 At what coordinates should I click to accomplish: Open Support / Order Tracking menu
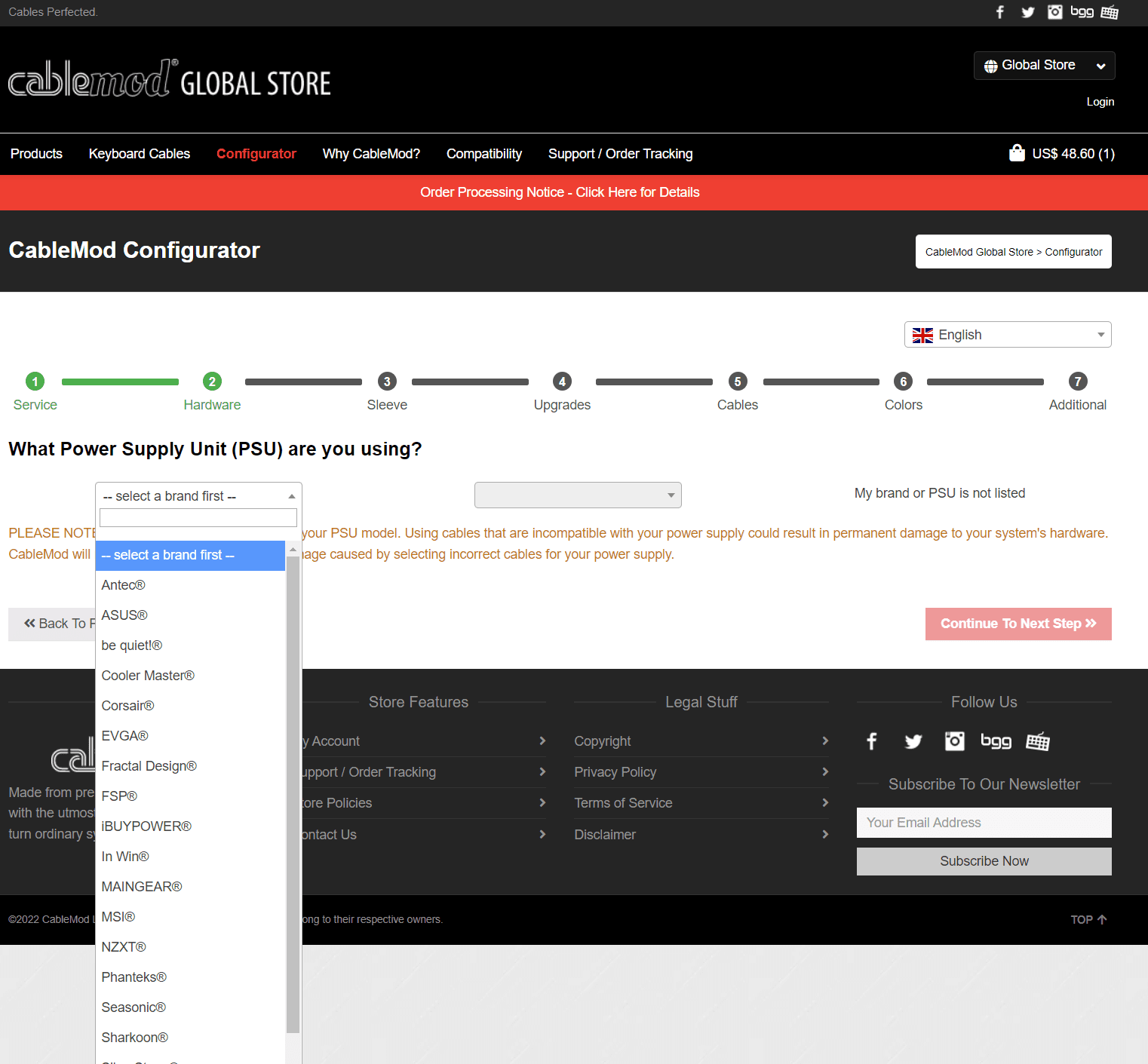(620, 154)
